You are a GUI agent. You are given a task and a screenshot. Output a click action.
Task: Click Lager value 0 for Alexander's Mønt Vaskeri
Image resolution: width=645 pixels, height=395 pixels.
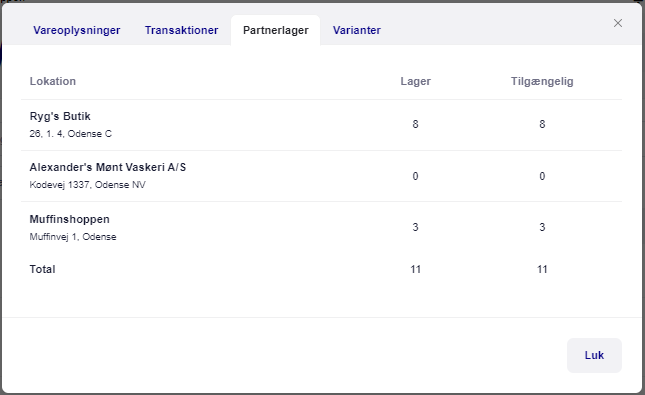415,176
